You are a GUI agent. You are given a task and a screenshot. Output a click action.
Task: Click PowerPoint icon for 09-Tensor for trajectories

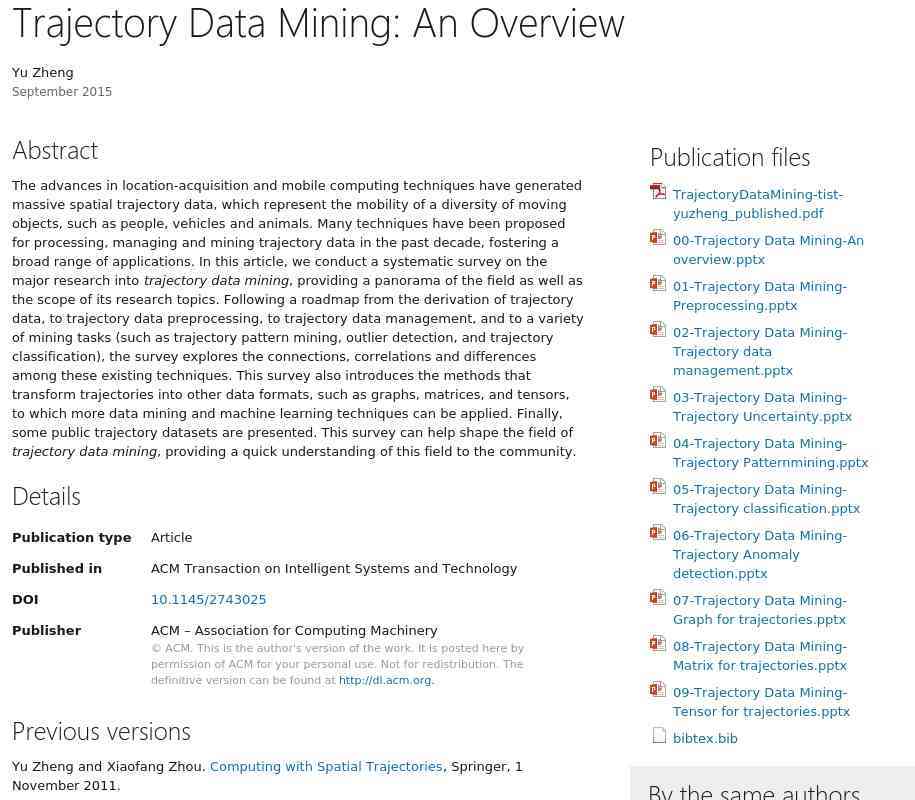click(658, 689)
